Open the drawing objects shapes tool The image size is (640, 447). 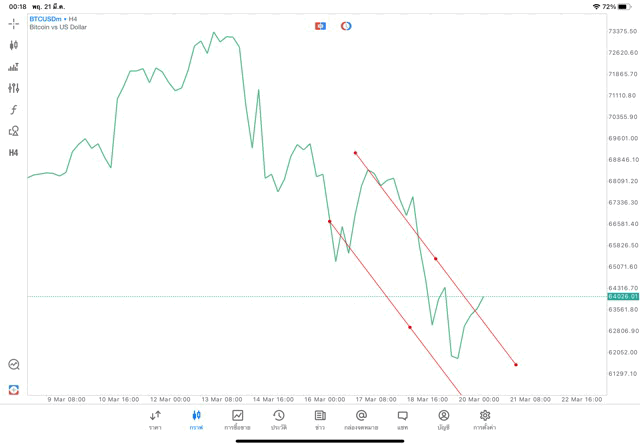click(x=14, y=131)
